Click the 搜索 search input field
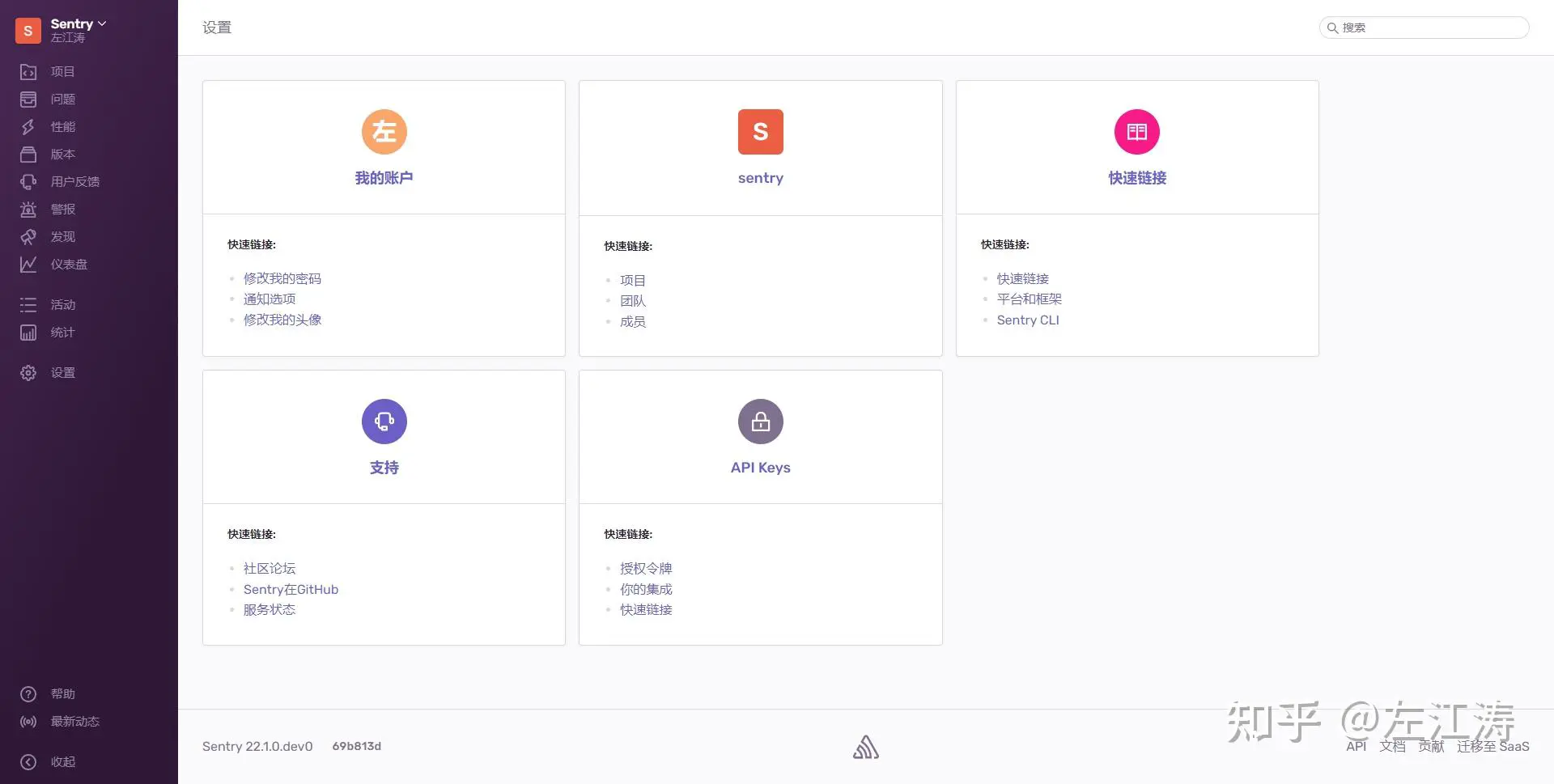This screenshot has width=1554, height=784. coord(1429,28)
